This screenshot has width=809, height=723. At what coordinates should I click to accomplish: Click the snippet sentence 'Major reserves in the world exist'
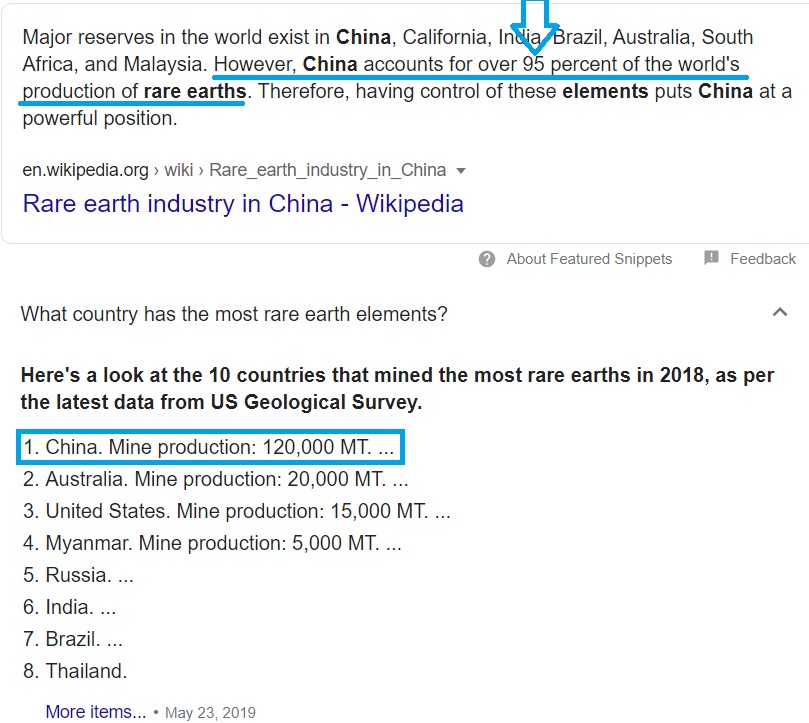[176, 37]
